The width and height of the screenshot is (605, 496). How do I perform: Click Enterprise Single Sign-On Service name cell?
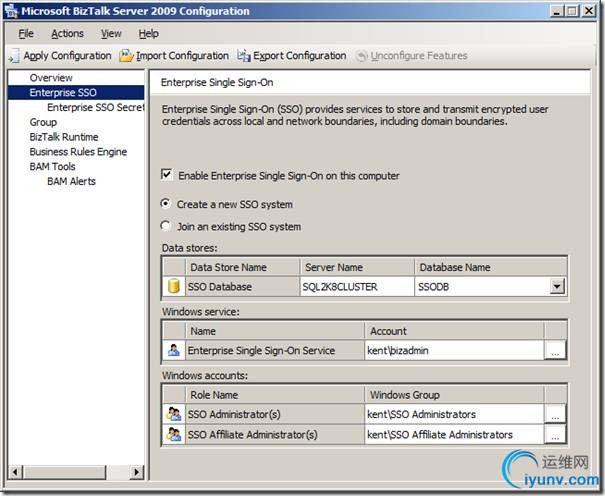275,350
